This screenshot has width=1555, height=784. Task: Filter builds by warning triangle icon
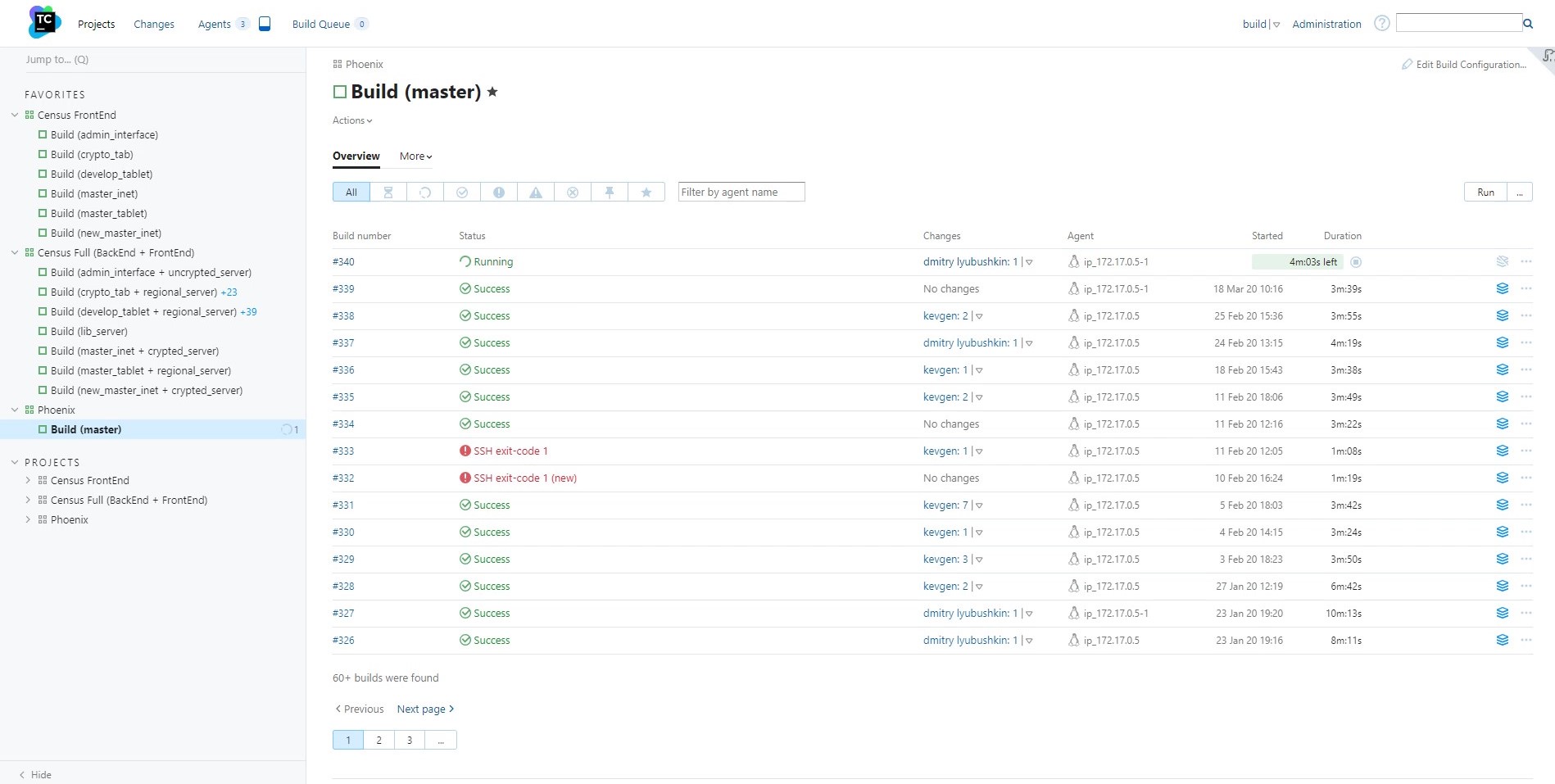pyautogui.click(x=536, y=192)
